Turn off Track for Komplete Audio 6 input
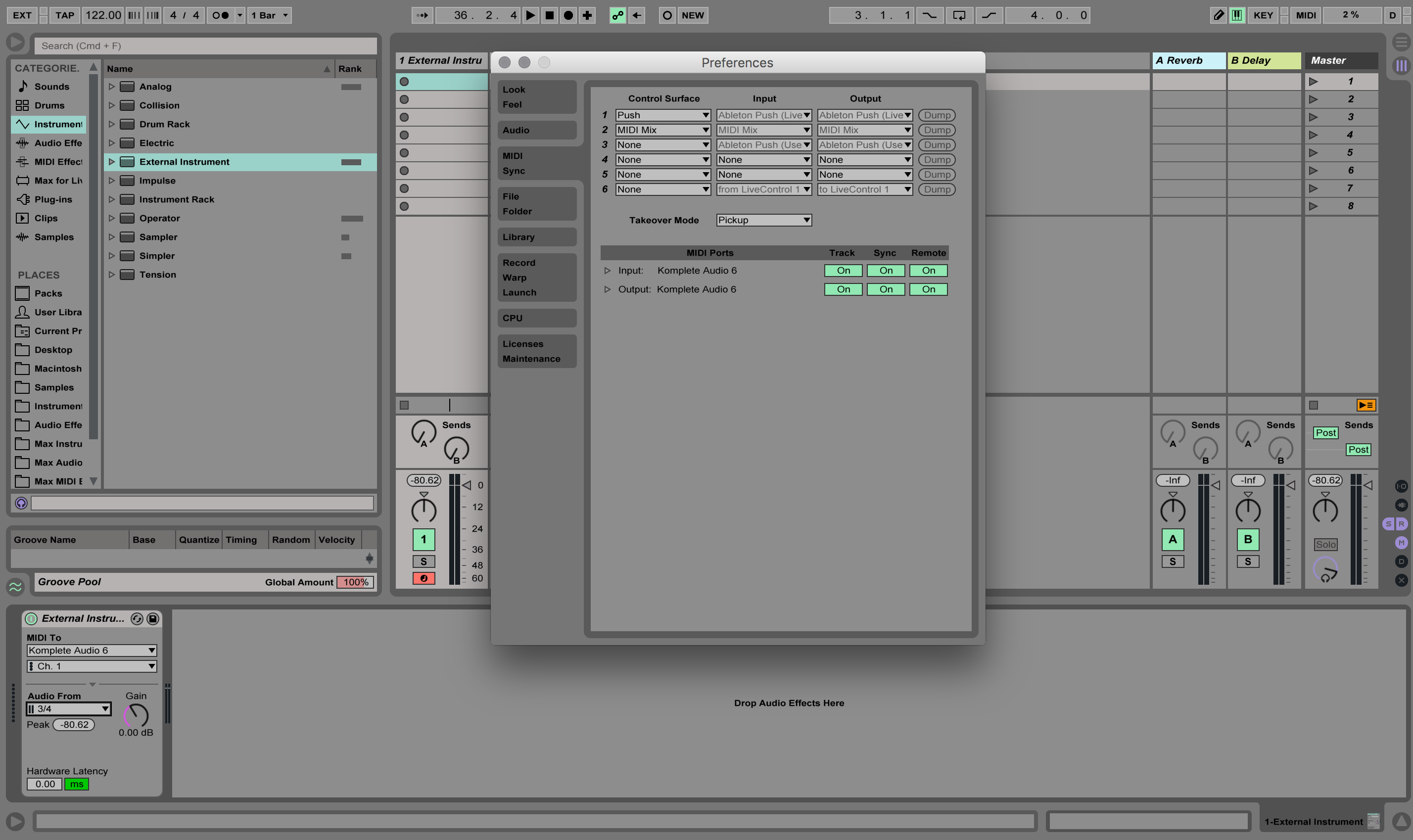Viewport: 1413px width, 840px height. pos(843,271)
